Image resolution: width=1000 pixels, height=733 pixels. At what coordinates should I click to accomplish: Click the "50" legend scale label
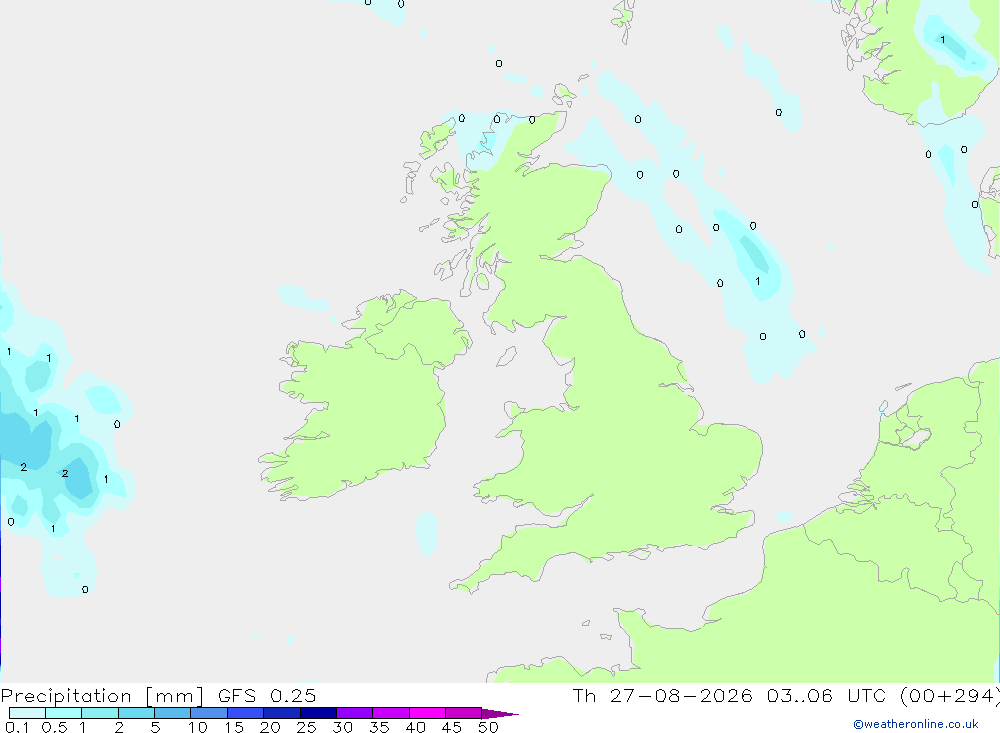(489, 727)
